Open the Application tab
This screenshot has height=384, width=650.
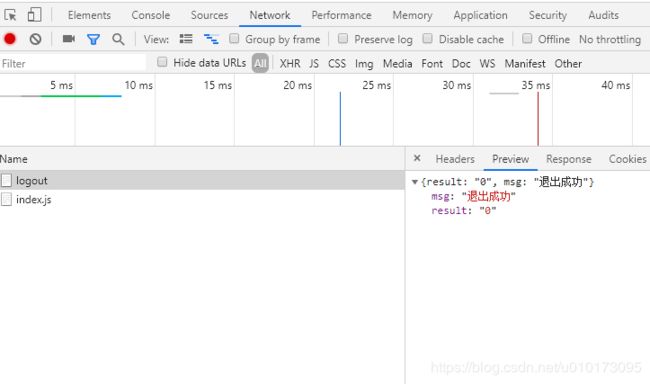point(480,15)
